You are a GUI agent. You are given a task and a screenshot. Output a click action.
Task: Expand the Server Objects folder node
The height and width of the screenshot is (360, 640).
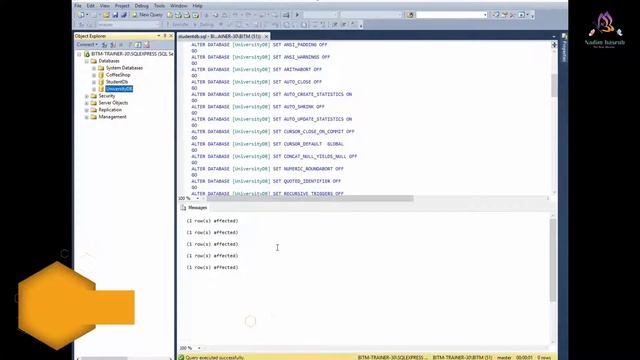87,103
